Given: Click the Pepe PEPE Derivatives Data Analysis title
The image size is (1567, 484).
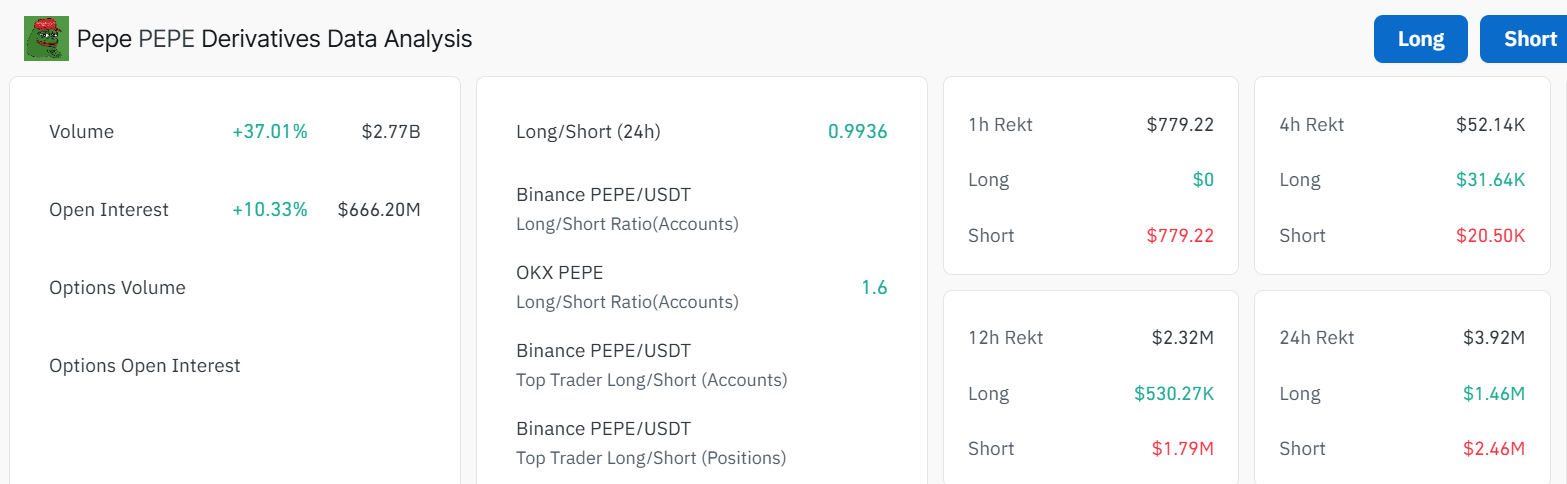Looking at the screenshot, I should (x=275, y=39).
